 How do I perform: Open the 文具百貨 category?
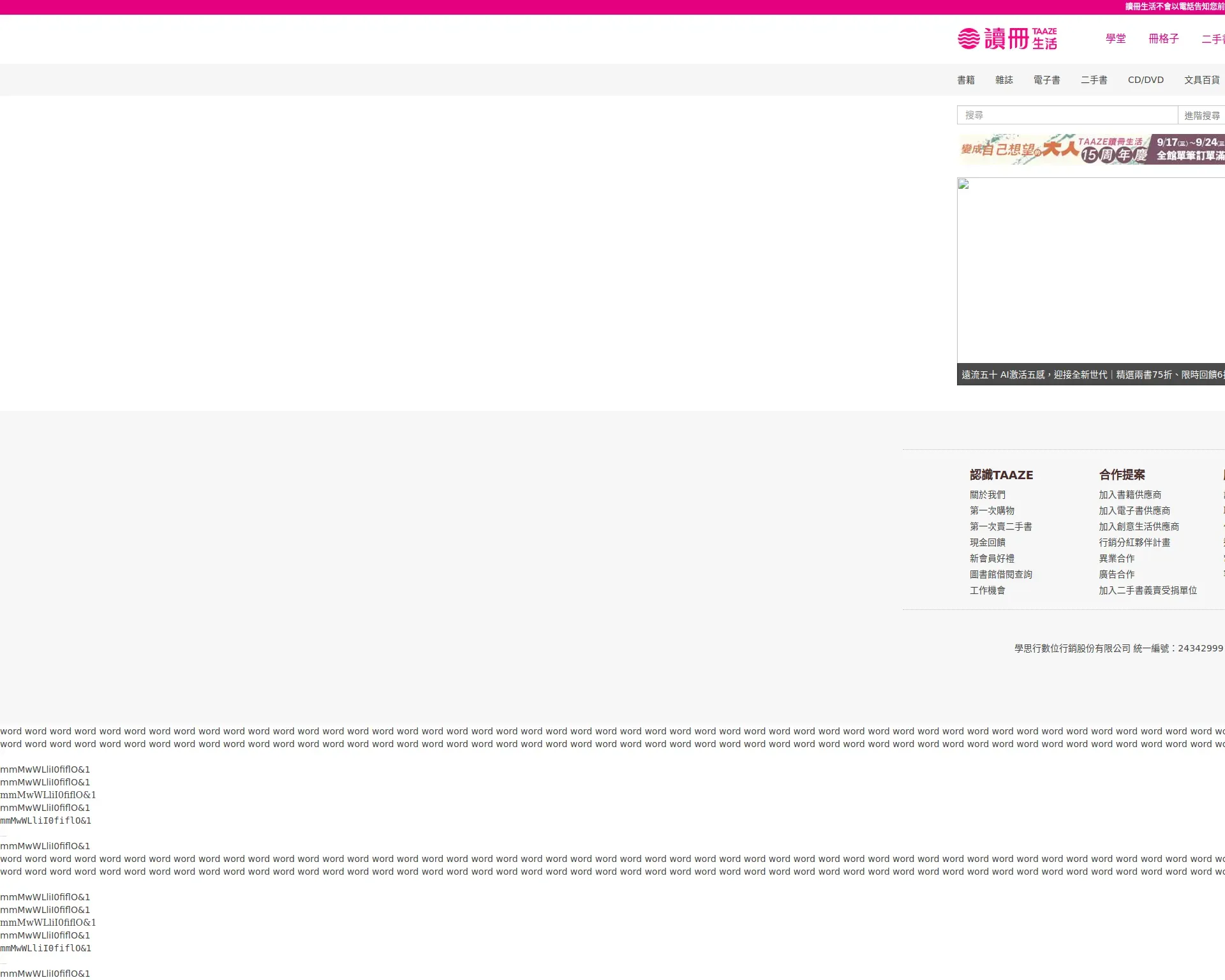1201,80
